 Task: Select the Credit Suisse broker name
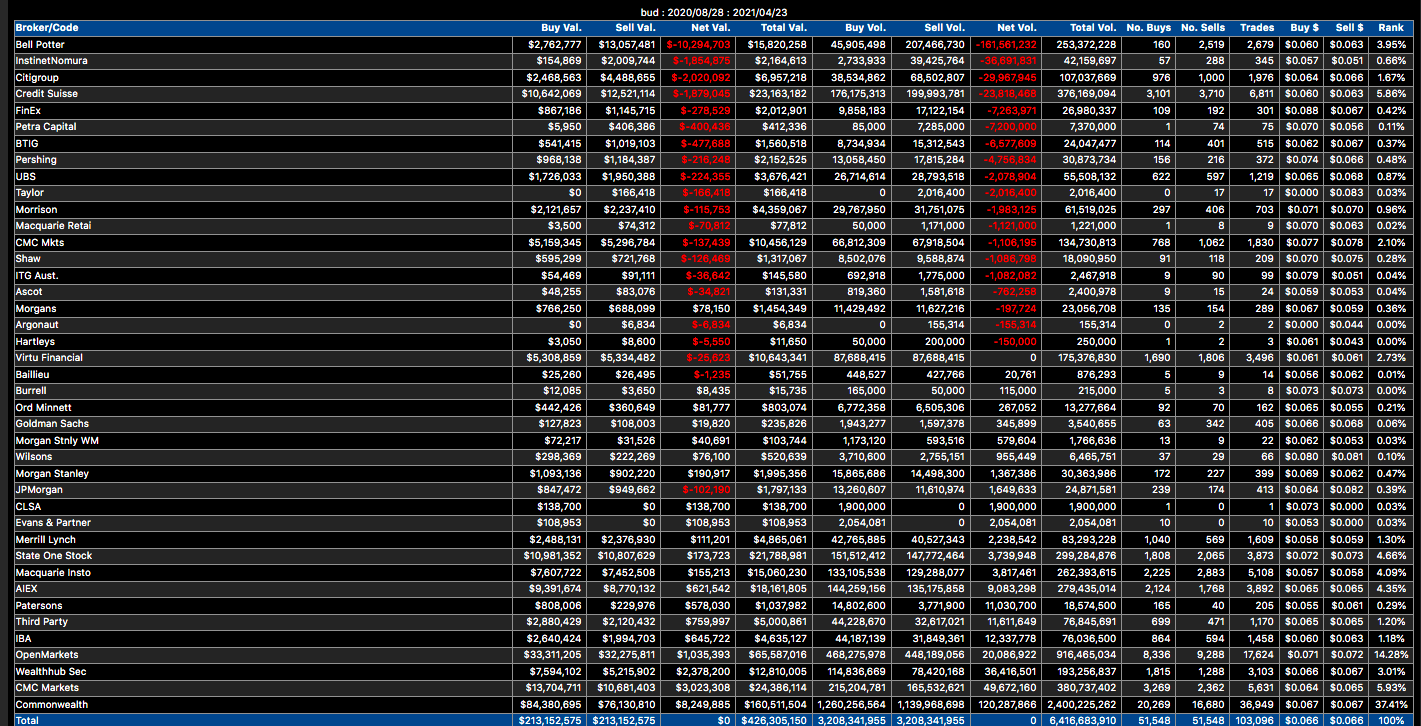click(46, 94)
